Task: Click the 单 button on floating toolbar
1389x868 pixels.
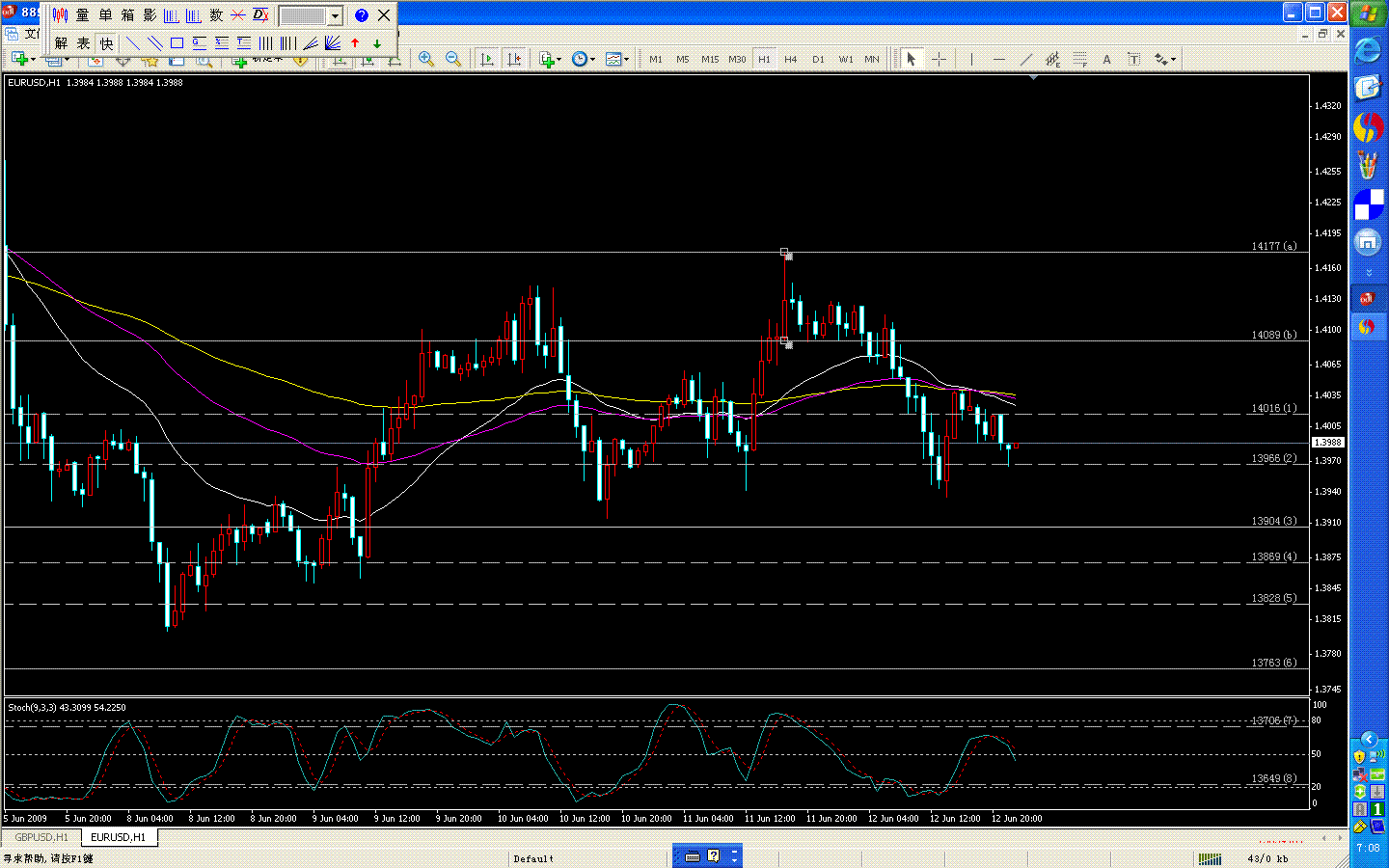Action: coord(105,15)
